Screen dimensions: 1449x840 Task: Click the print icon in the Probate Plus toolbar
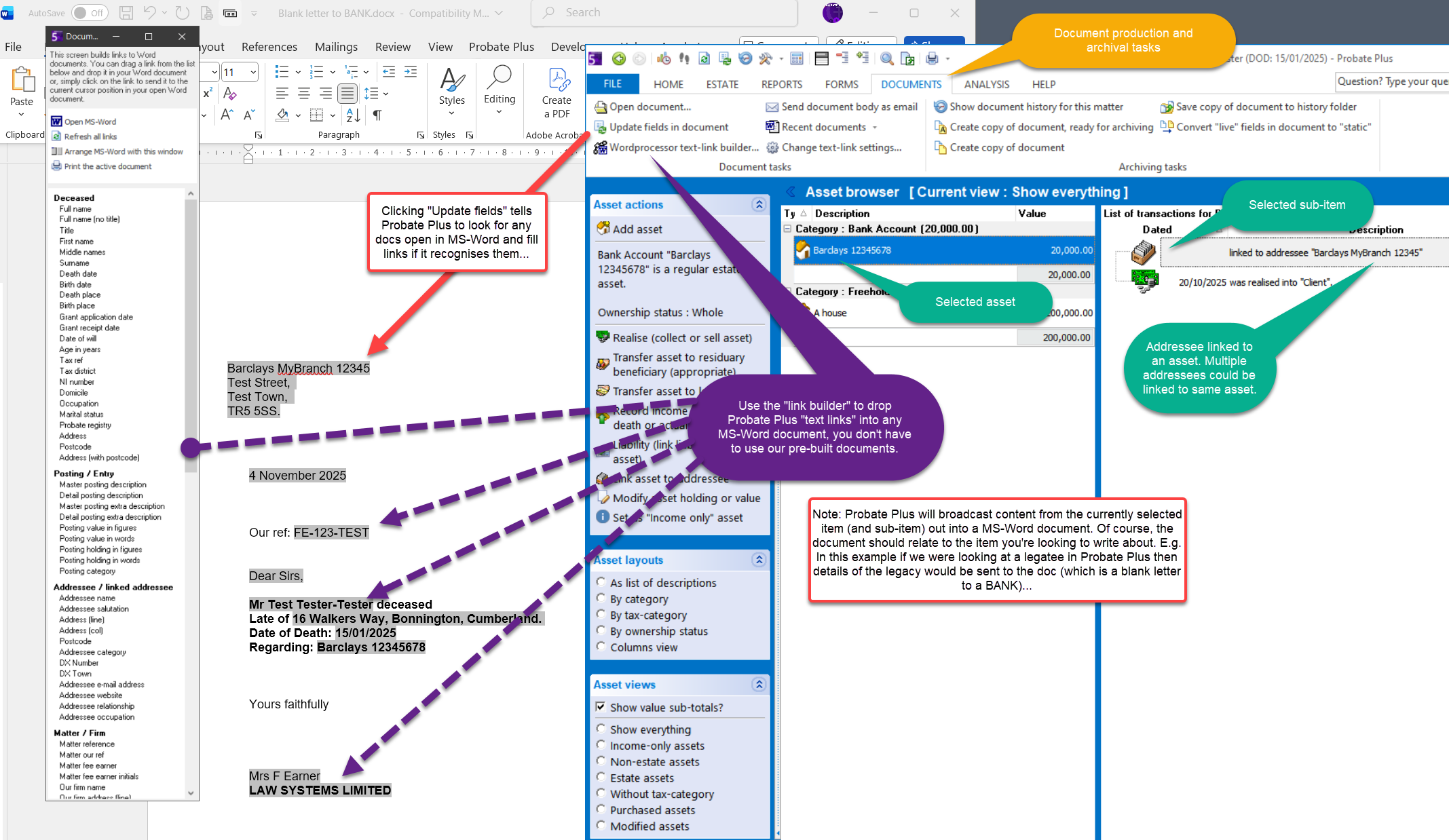[x=933, y=58]
